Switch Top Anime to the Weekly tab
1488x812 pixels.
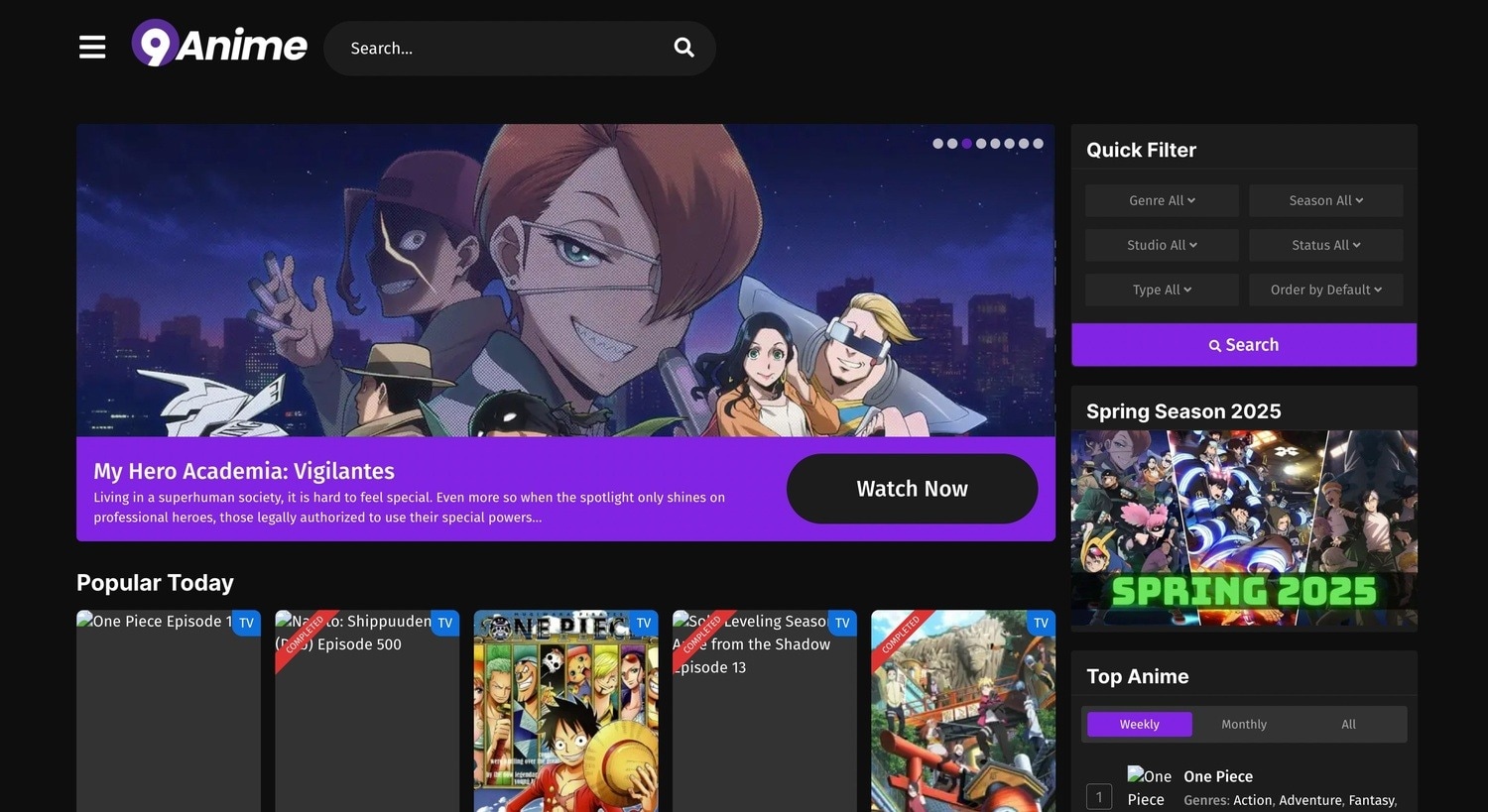[x=1140, y=725]
